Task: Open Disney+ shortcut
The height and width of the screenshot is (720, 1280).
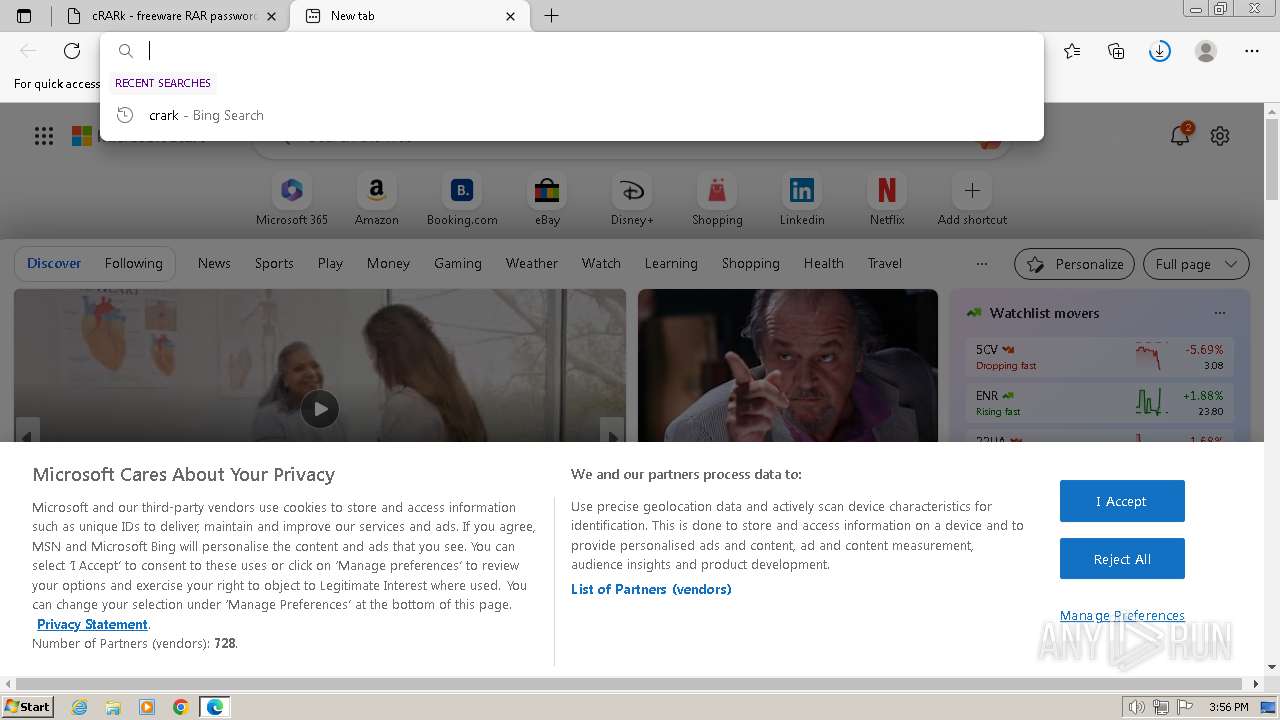Action: (632, 201)
